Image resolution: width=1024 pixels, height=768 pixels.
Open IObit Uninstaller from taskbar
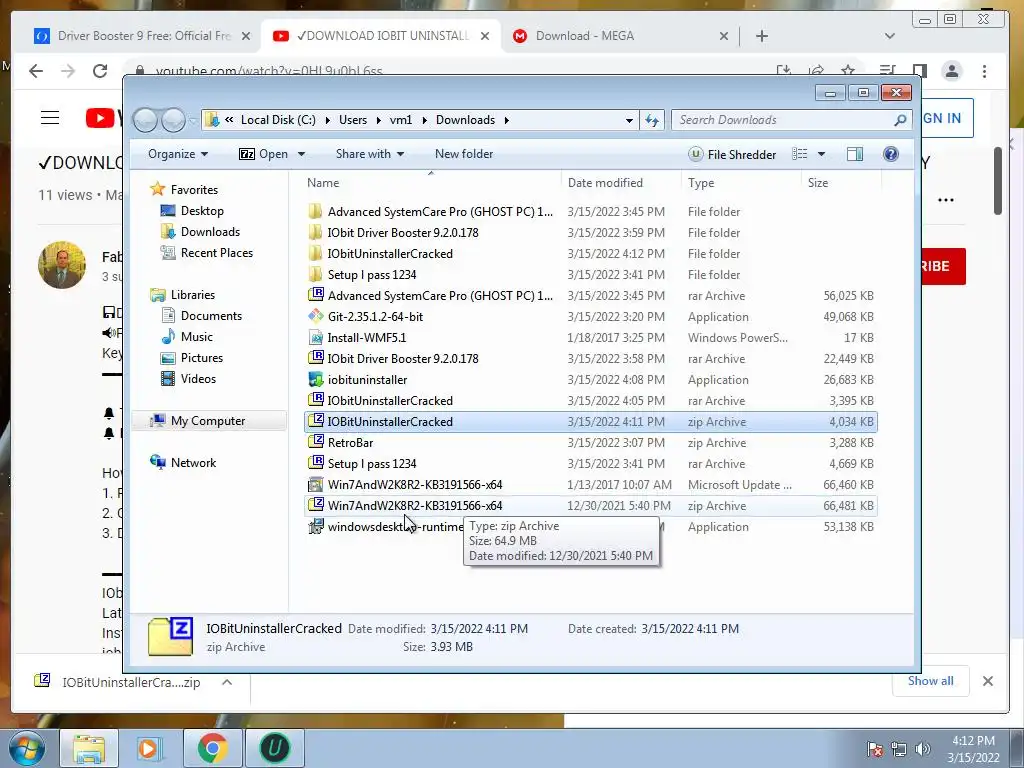click(275, 748)
